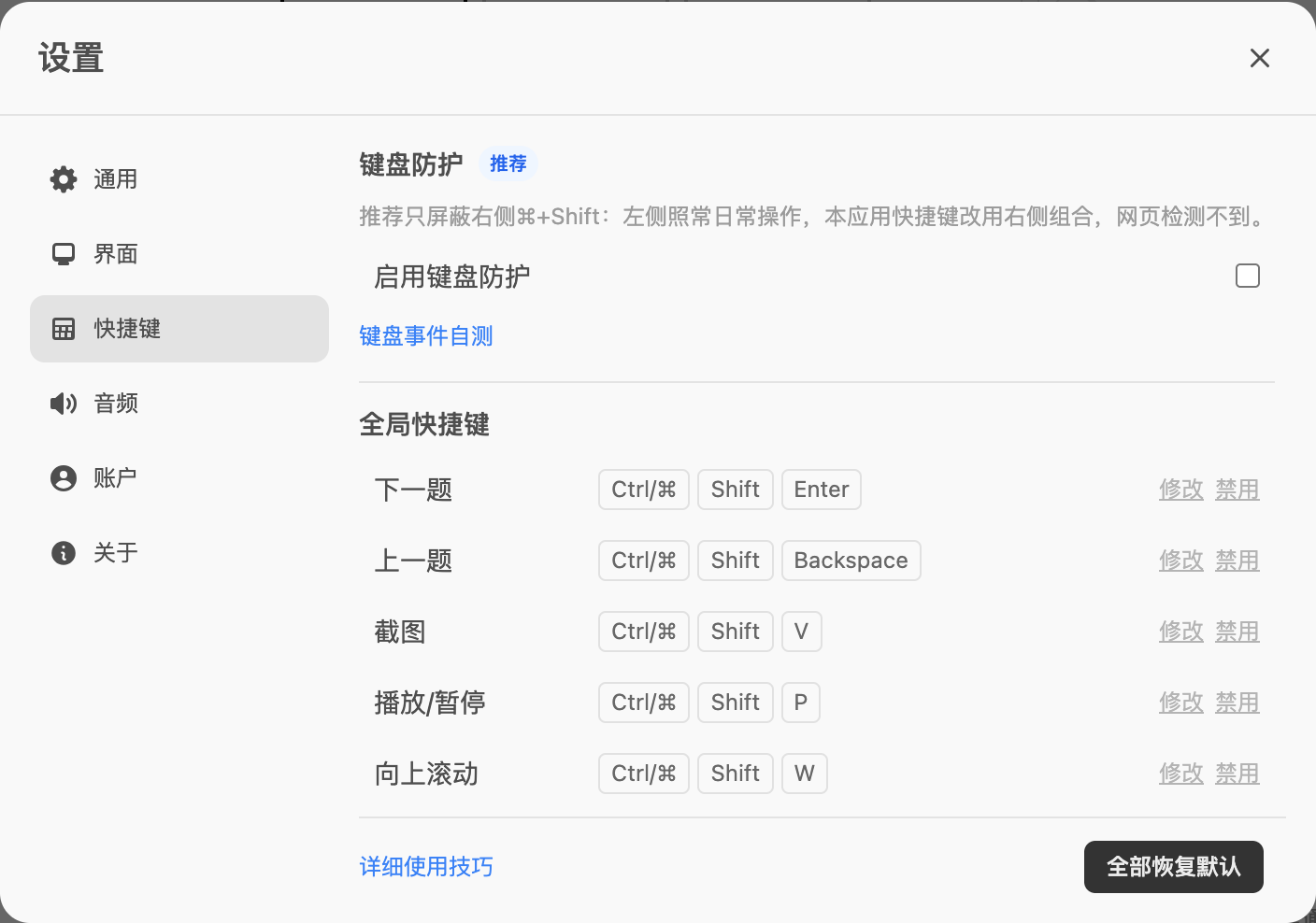
Task: Click the speaker icon beside 音频
Action: click(x=64, y=404)
